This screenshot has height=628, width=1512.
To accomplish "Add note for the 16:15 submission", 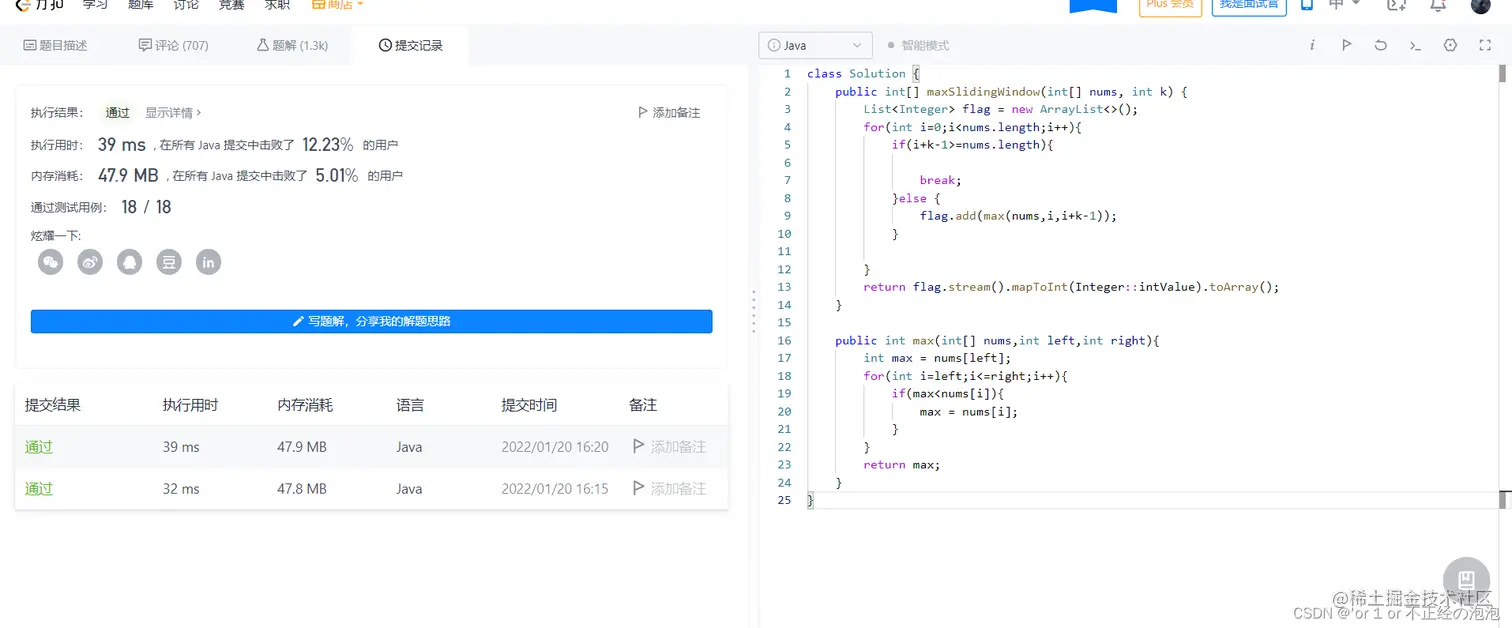I will coord(669,489).
